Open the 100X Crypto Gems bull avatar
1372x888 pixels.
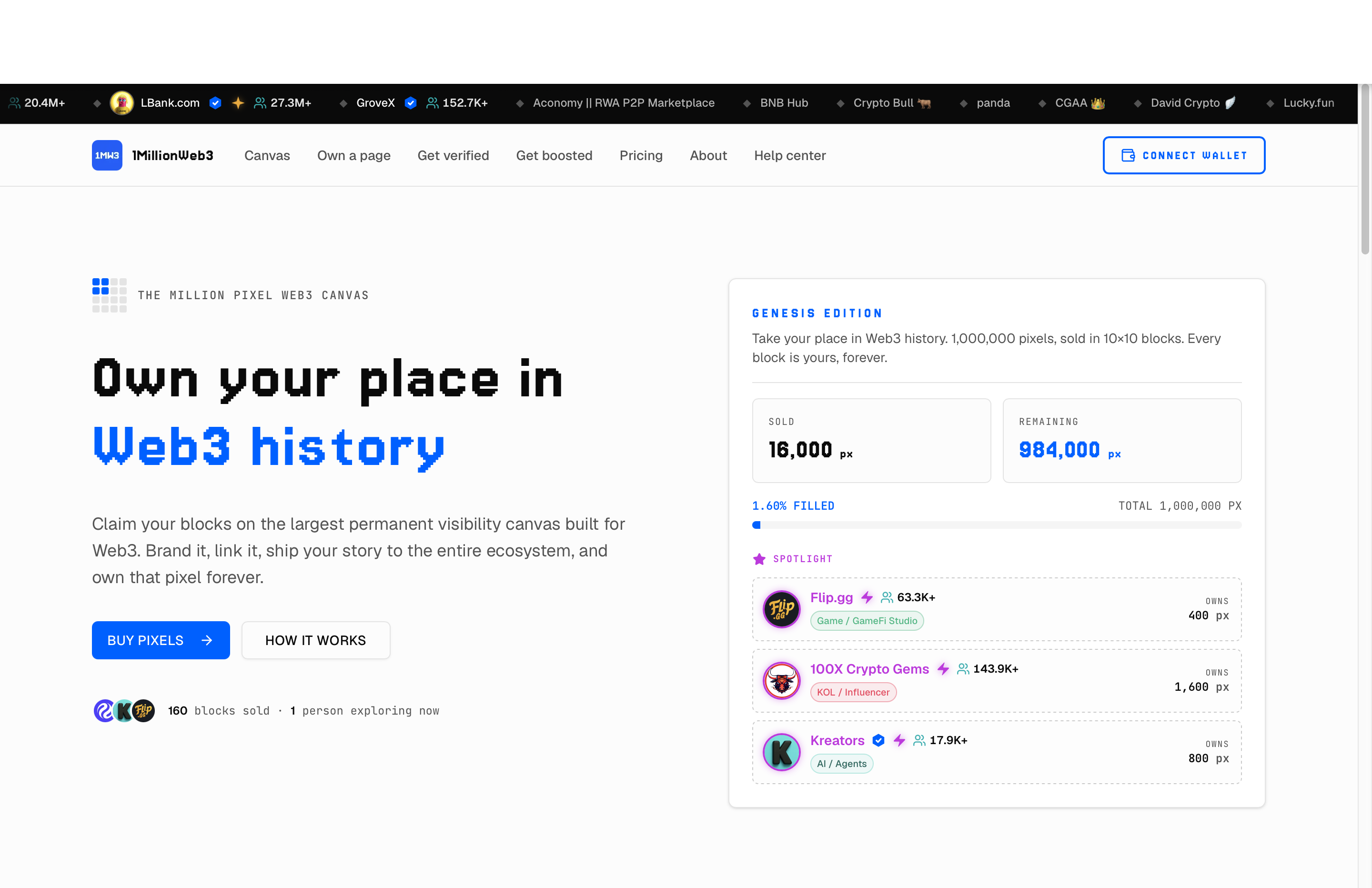point(782,680)
